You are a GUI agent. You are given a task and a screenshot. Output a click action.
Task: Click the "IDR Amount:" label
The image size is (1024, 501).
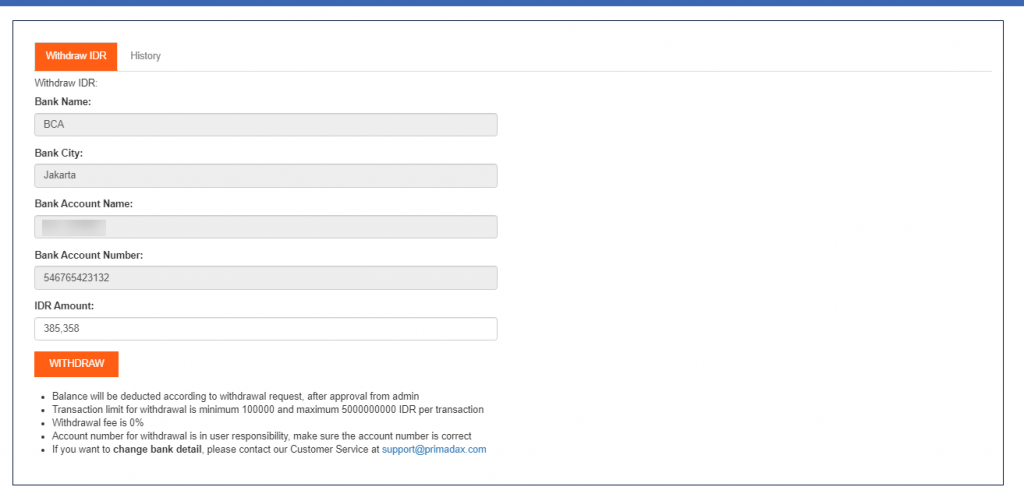65,306
